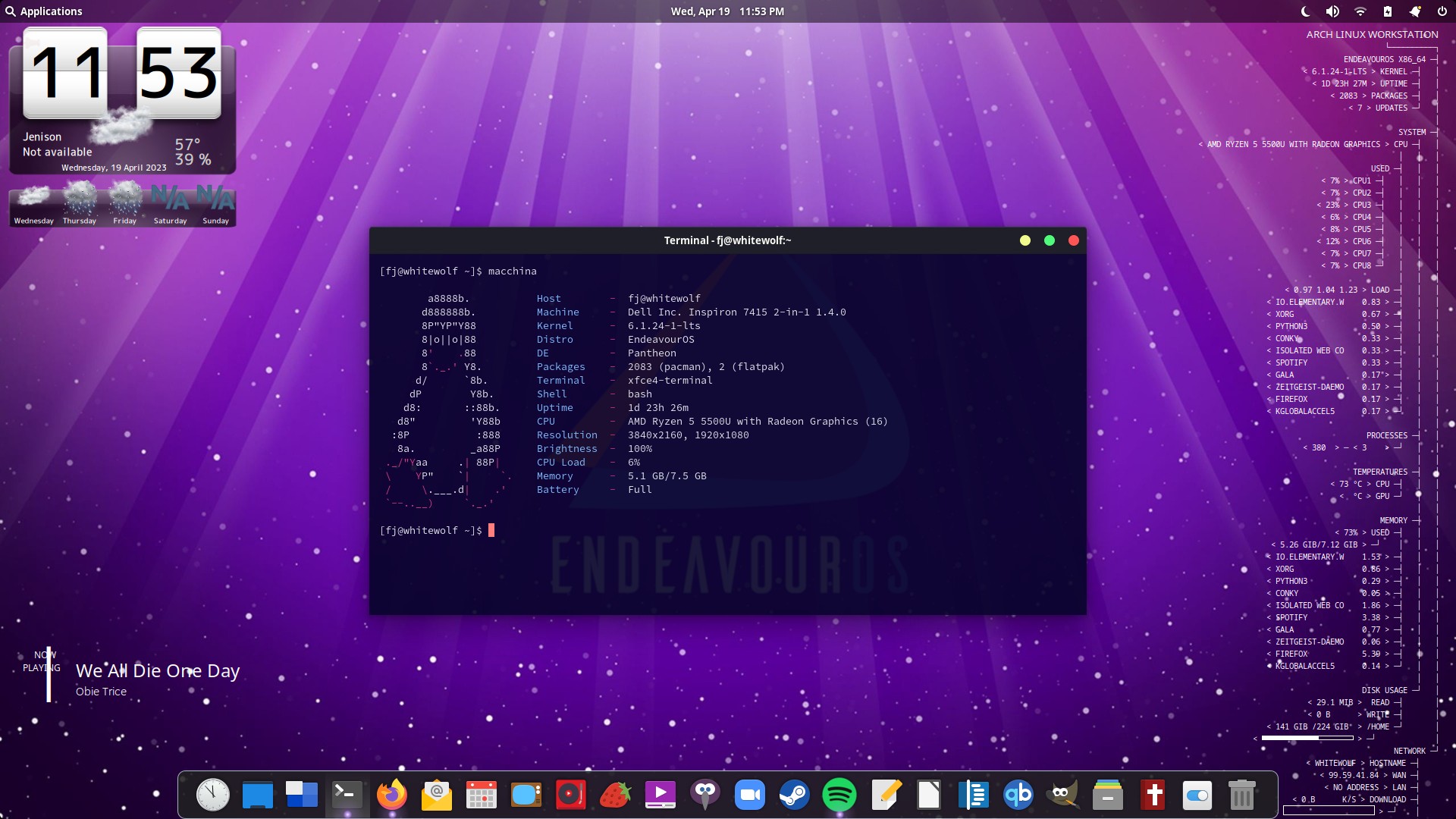Click the 57° temperature reading
This screenshot has width=1456, height=819.
(x=188, y=144)
